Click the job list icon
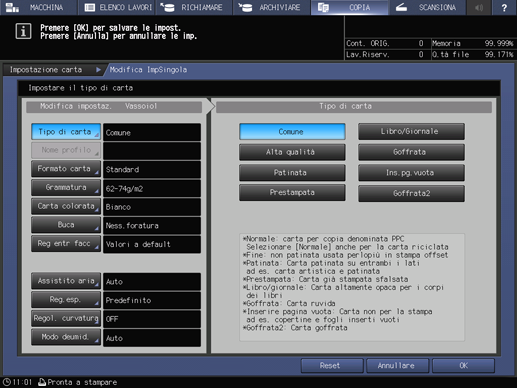517x388 pixels. point(90,7)
